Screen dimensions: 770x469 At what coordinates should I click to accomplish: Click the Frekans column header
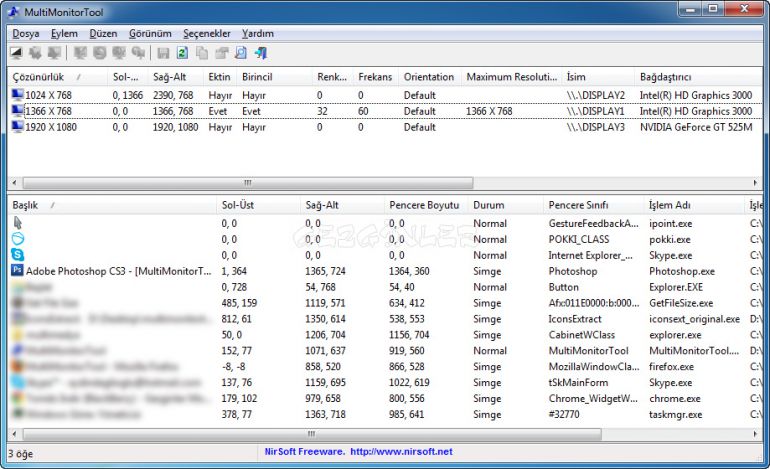click(x=375, y=77)
